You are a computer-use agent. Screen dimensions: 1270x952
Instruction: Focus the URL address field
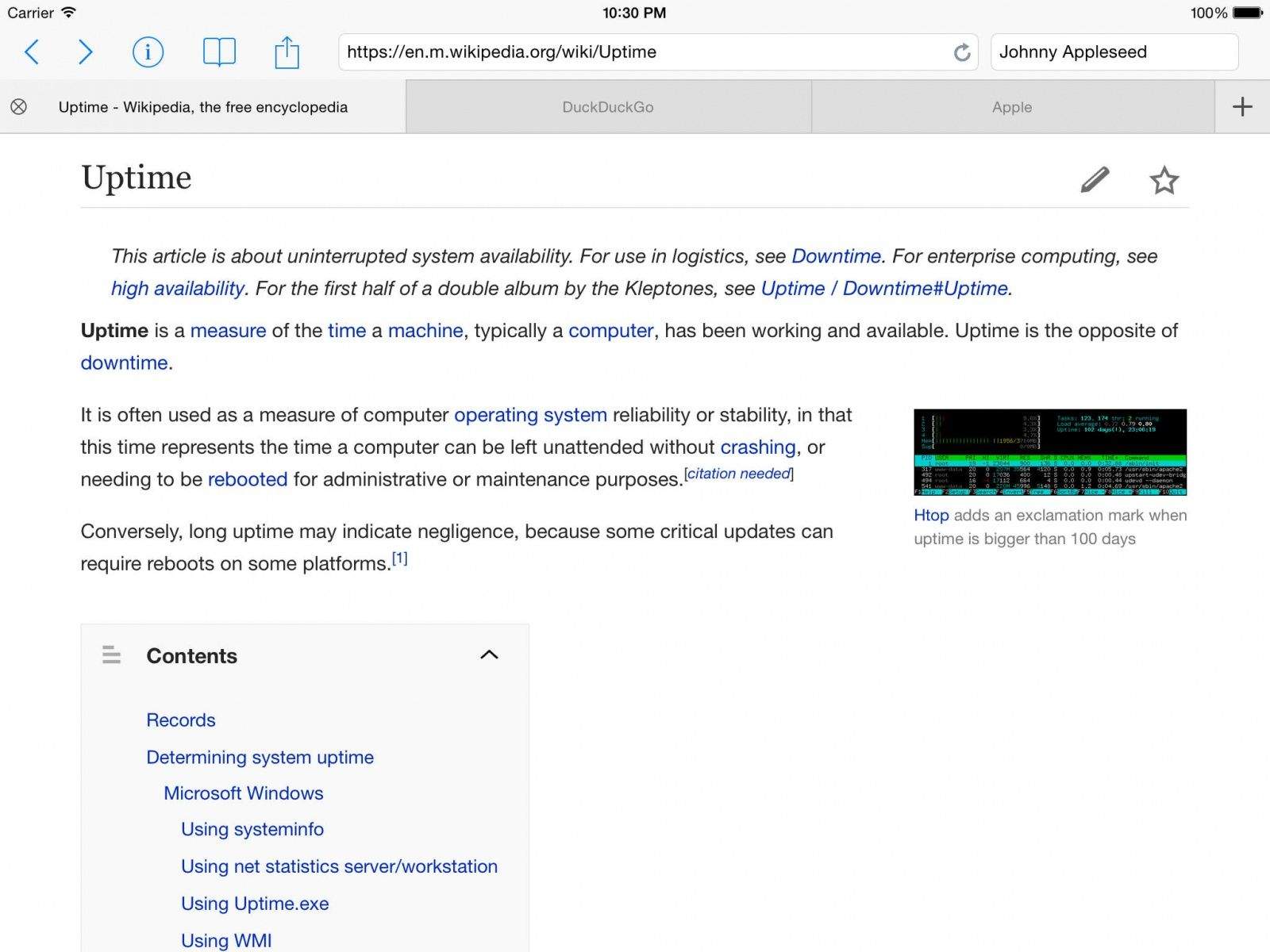(643, 52)
